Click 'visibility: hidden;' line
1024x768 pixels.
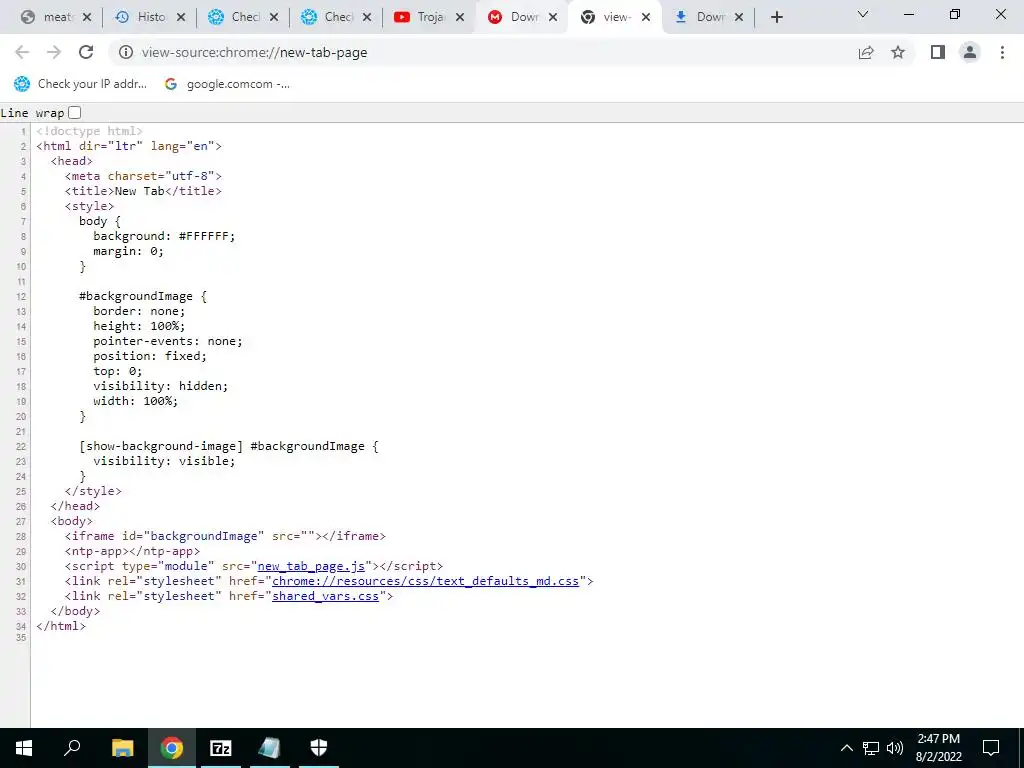tap(161, 387)
